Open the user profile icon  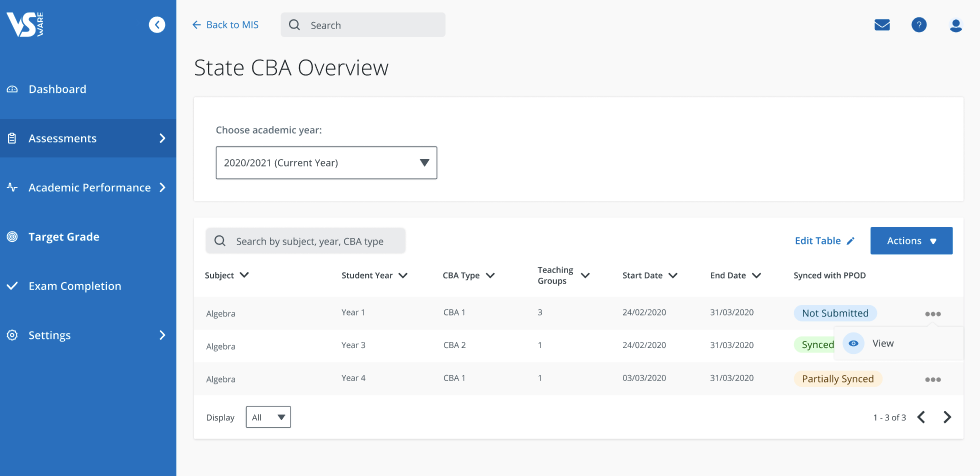click(956, 25)
